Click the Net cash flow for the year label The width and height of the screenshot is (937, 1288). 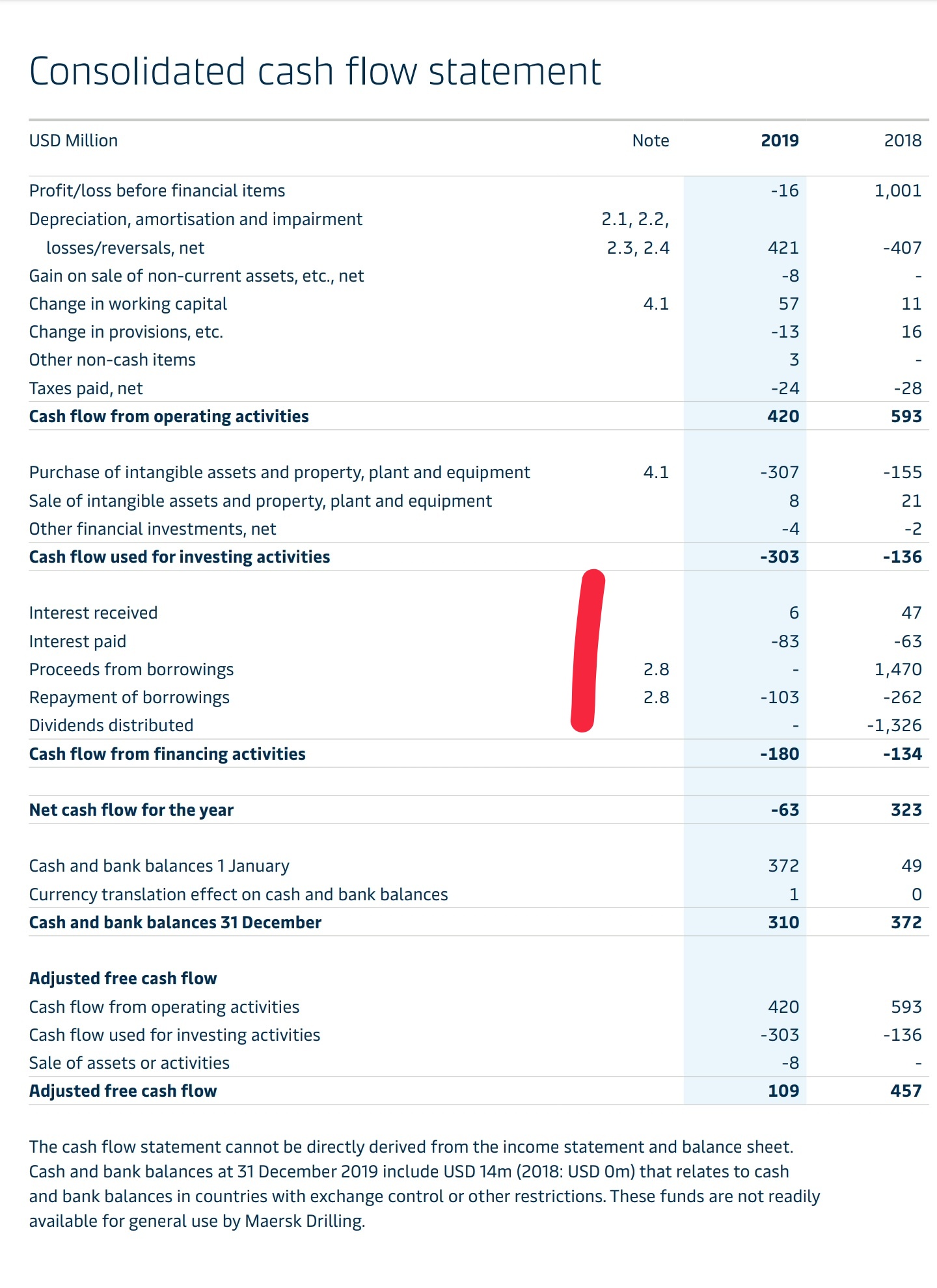(x=131, y=810)
